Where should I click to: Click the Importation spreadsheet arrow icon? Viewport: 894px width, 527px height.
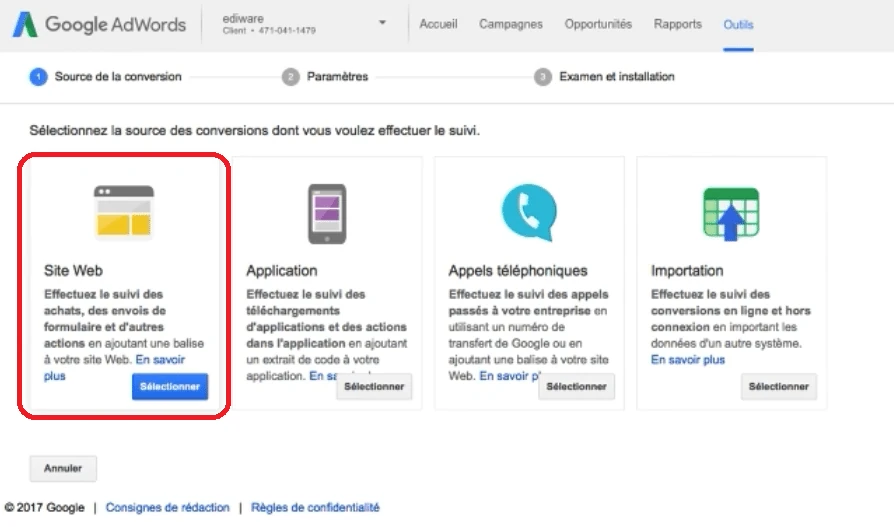click(731, 213)
